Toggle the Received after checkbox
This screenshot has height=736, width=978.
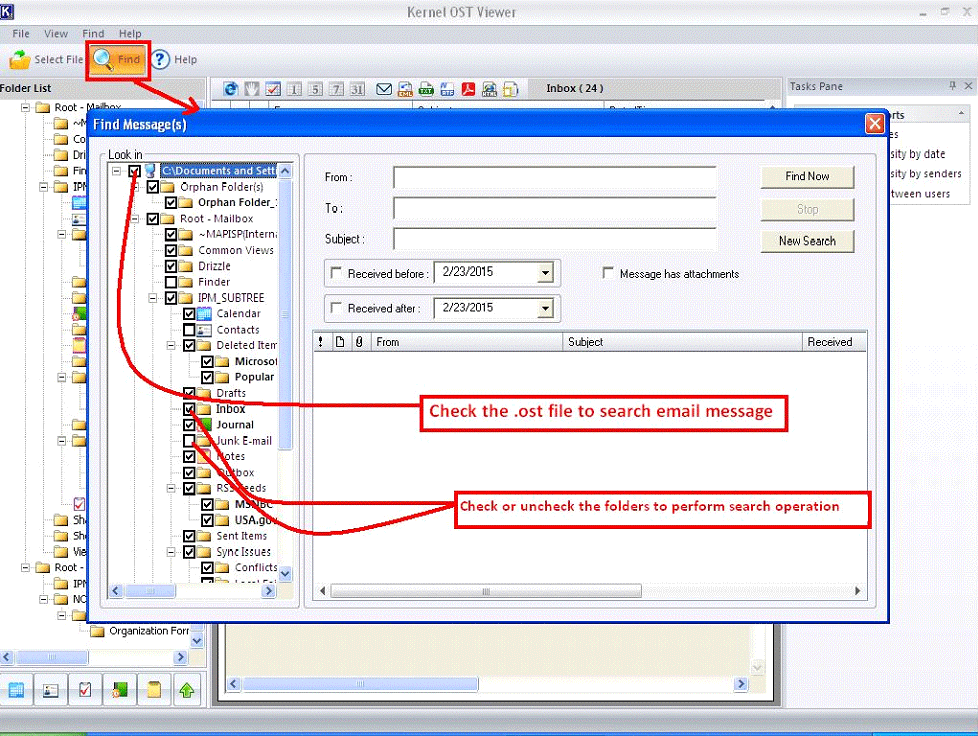pos(336,307)
